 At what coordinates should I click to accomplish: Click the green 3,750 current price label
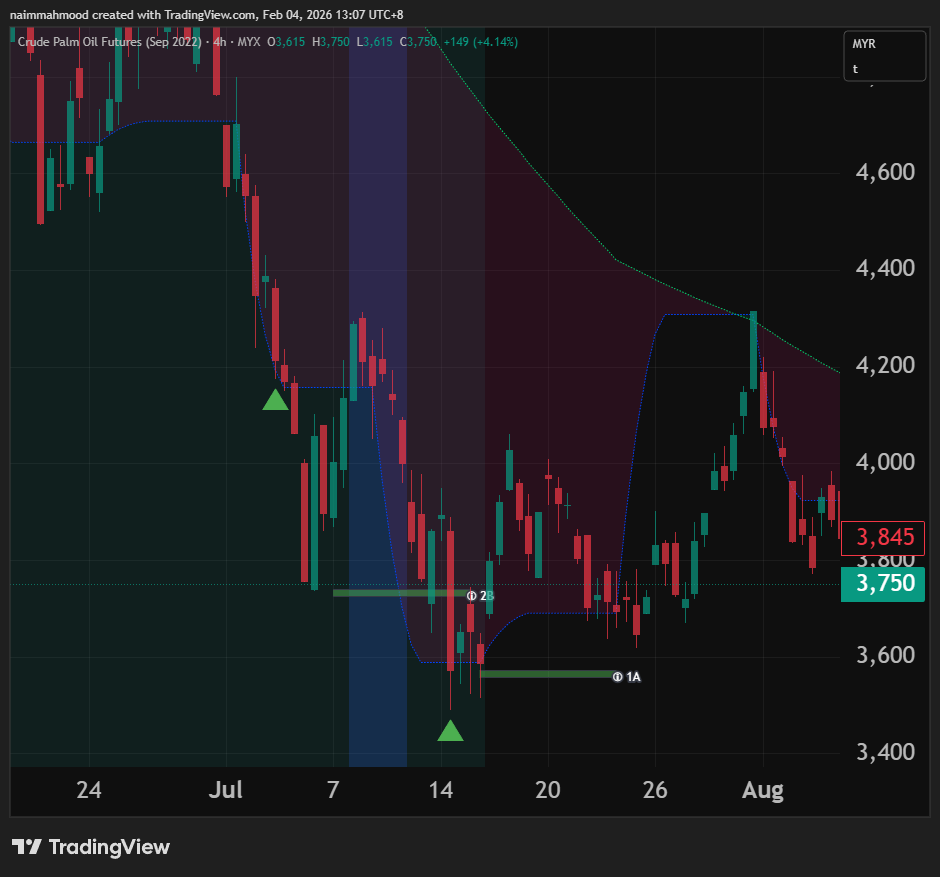tap(884, 583)
